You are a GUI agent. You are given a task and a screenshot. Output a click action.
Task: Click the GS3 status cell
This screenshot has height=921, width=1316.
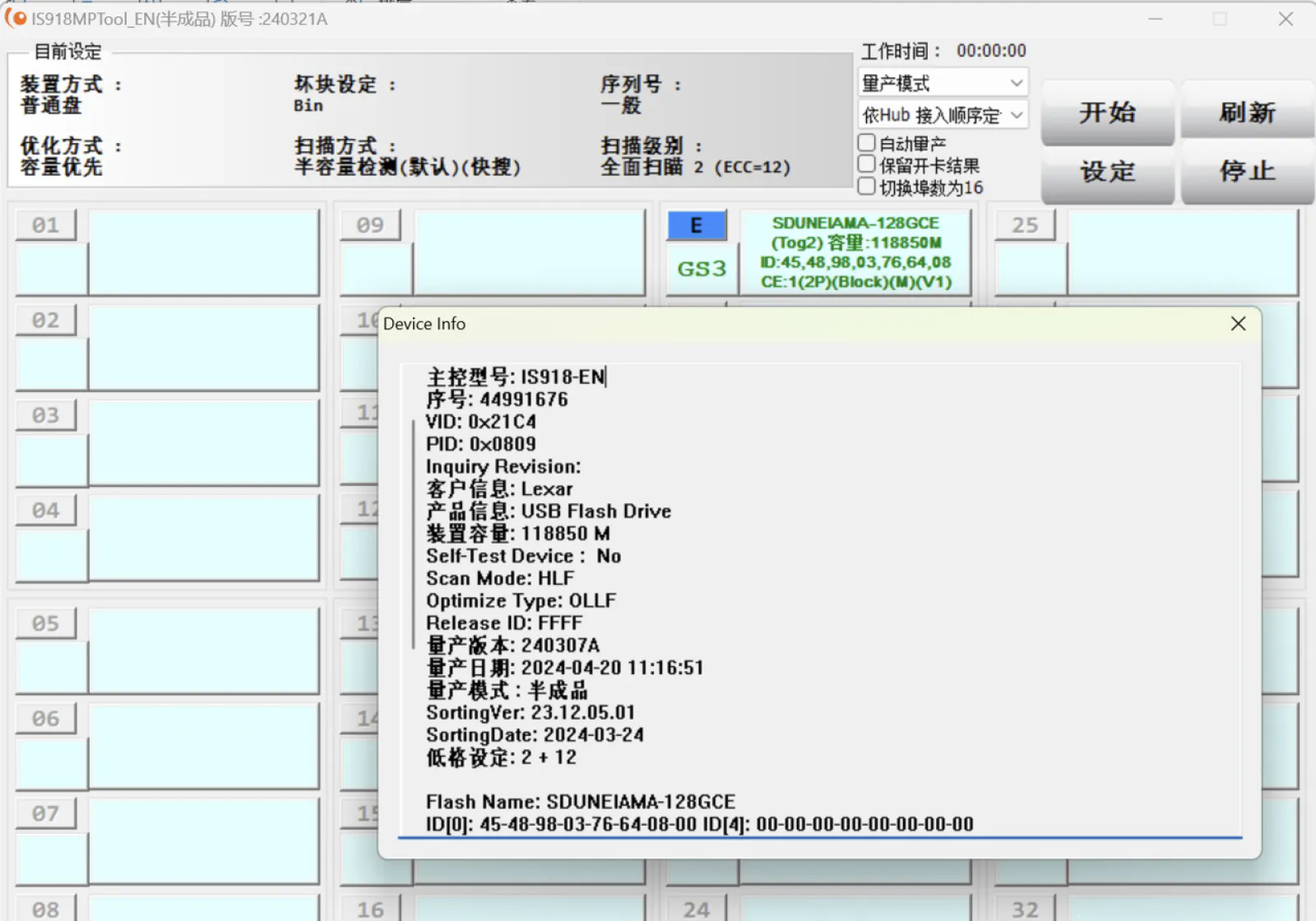tap(702, 269)
